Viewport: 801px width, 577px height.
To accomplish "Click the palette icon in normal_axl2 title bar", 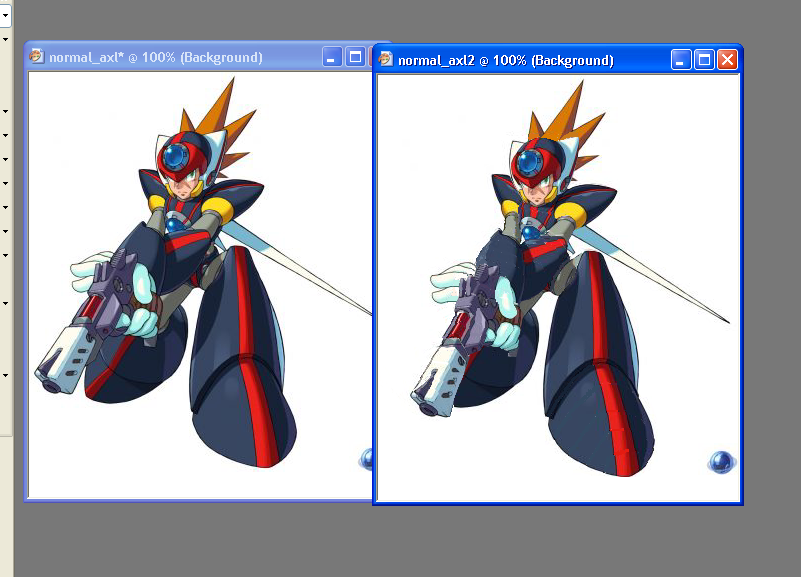I will [x=386, y=59].
